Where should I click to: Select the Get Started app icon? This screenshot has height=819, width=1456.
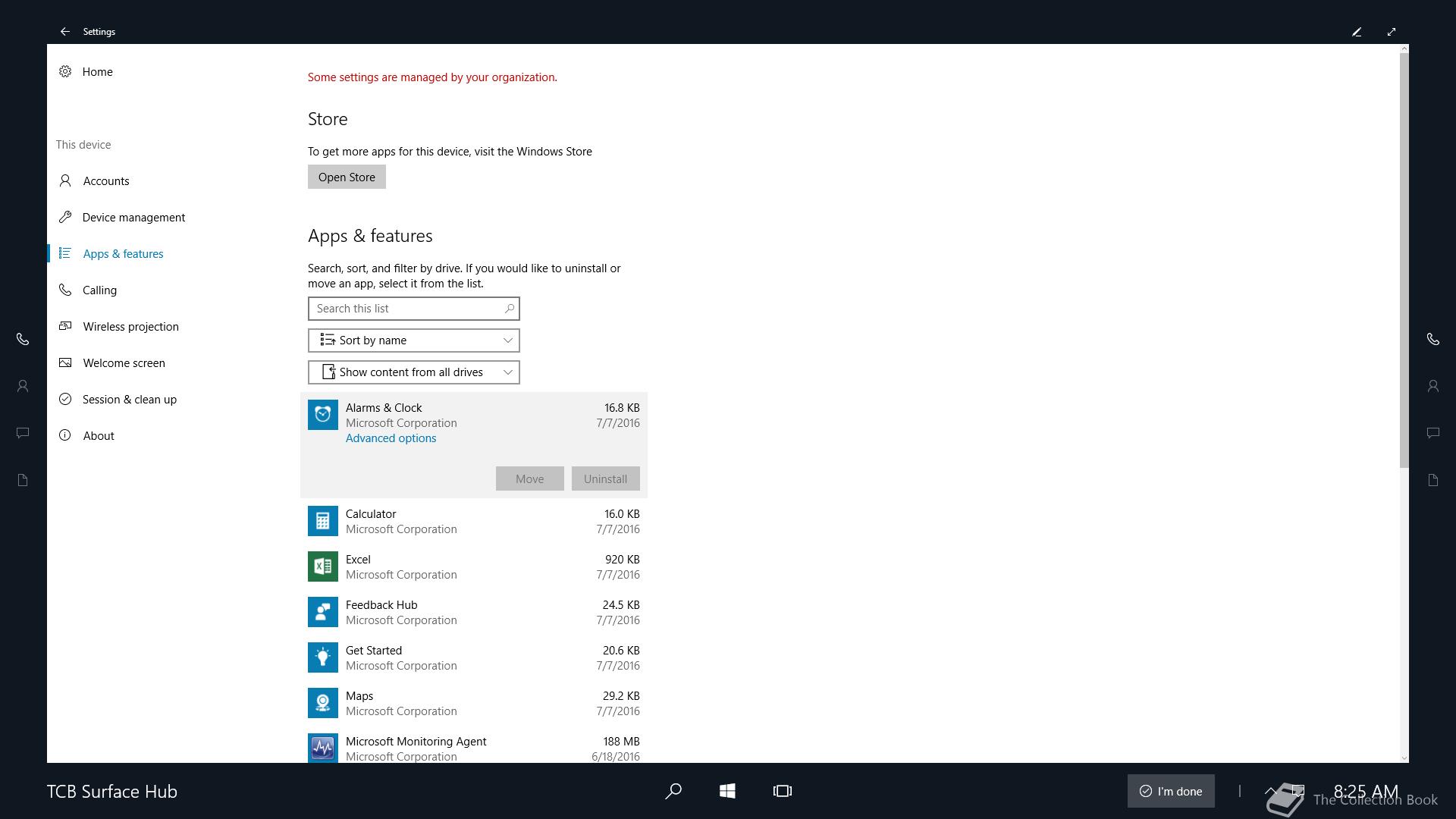click(x=322, y=657)
